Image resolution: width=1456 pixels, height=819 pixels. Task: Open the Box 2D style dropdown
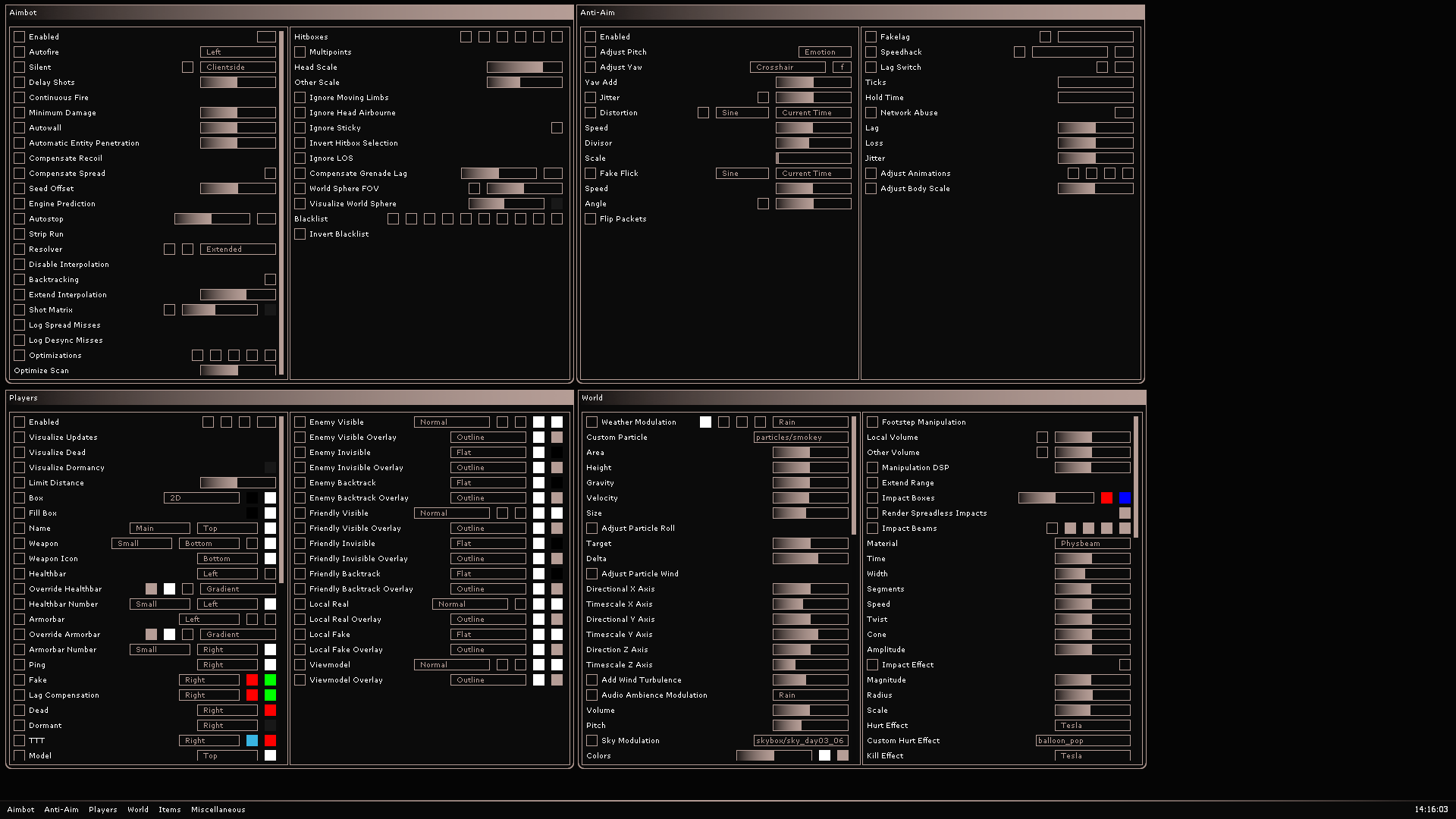201,498
